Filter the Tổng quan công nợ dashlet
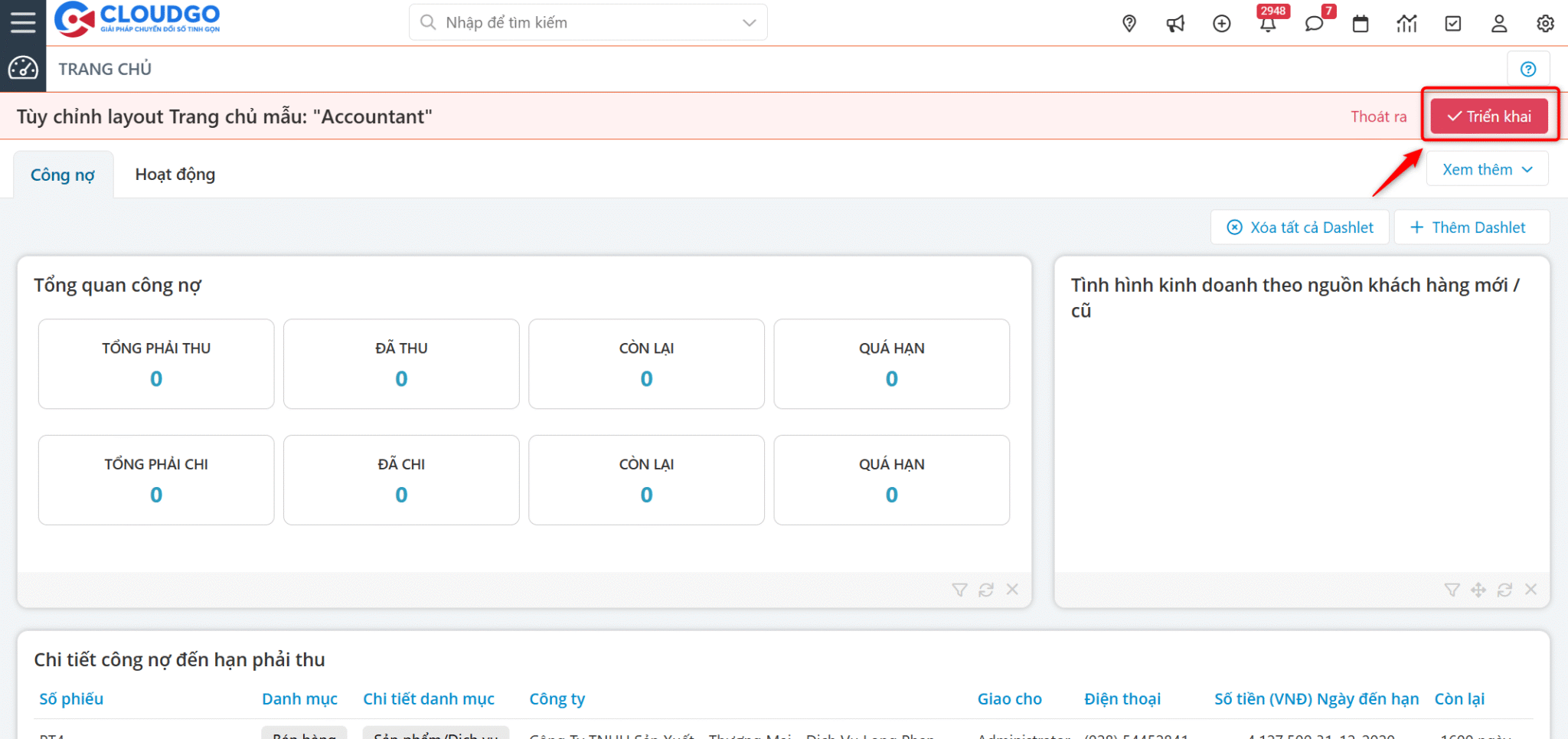Image resolution: width=1568 pixels, height=739 pixels. click(959, 590)
